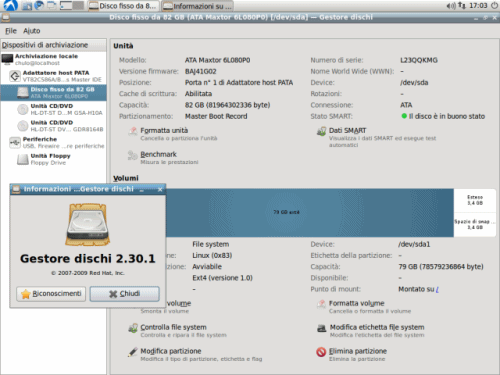
Task: Open the File menu
Action: [11, 31]
